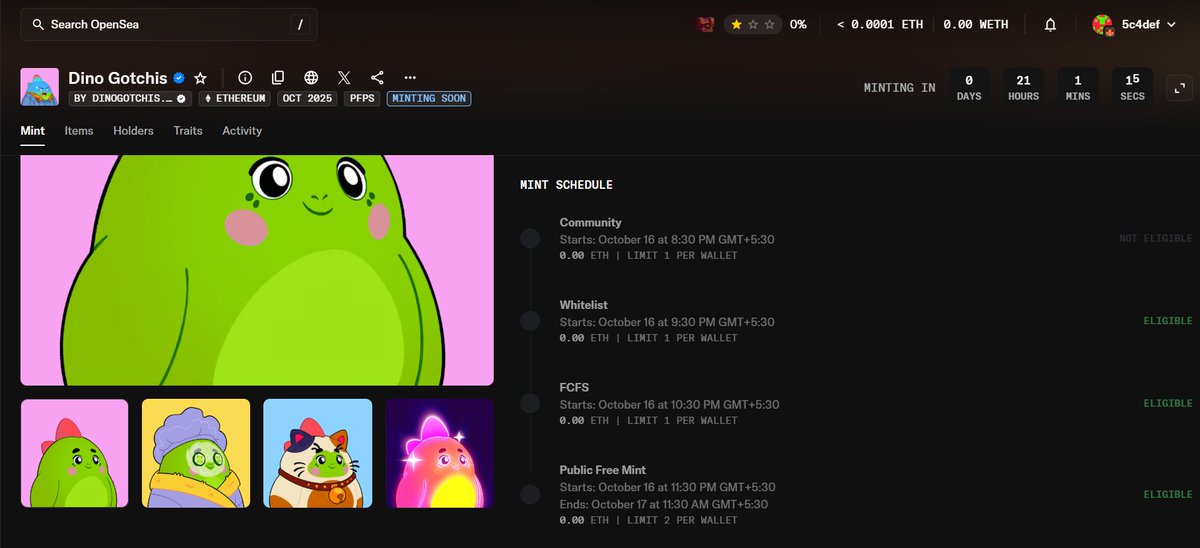Screen dimensions: 1200x548
Task: Click 'Ends: October 17 at 11:30 AM' text
Action: point(635,503)
